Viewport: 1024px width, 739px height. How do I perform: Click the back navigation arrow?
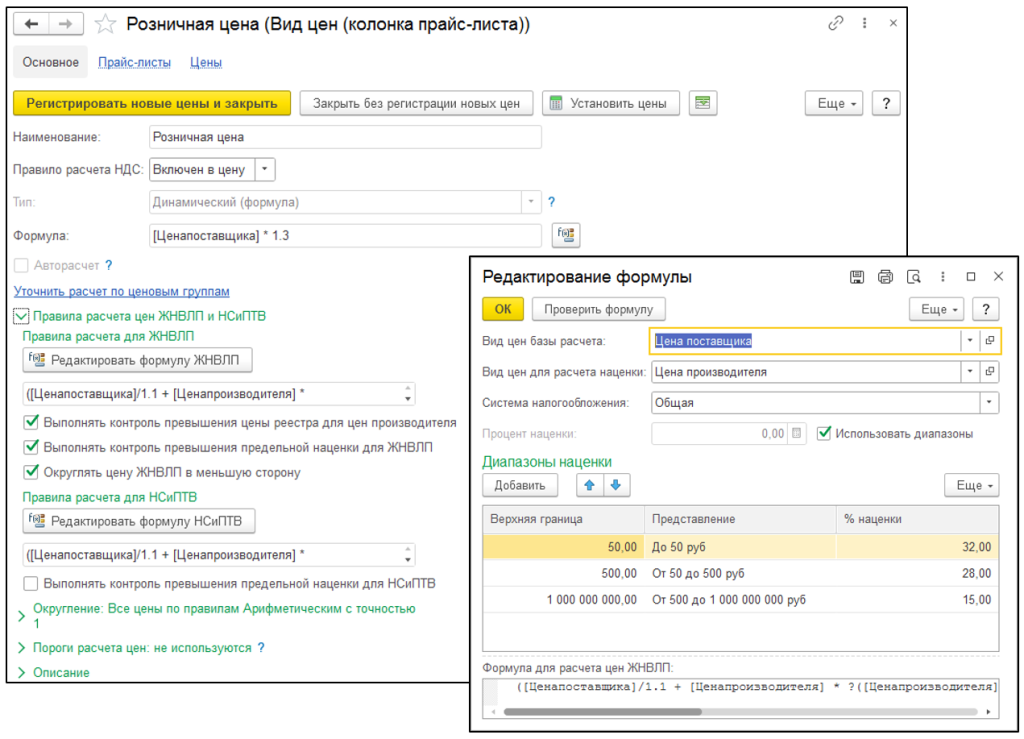(31, 23)
